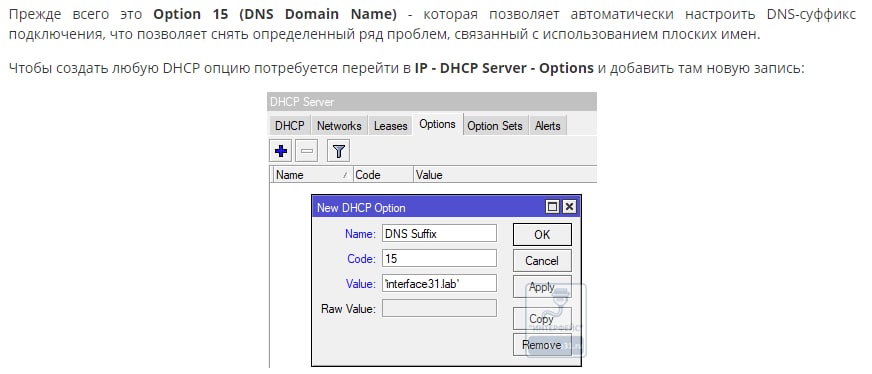Open the Option Sets tab

pos(495,126)
